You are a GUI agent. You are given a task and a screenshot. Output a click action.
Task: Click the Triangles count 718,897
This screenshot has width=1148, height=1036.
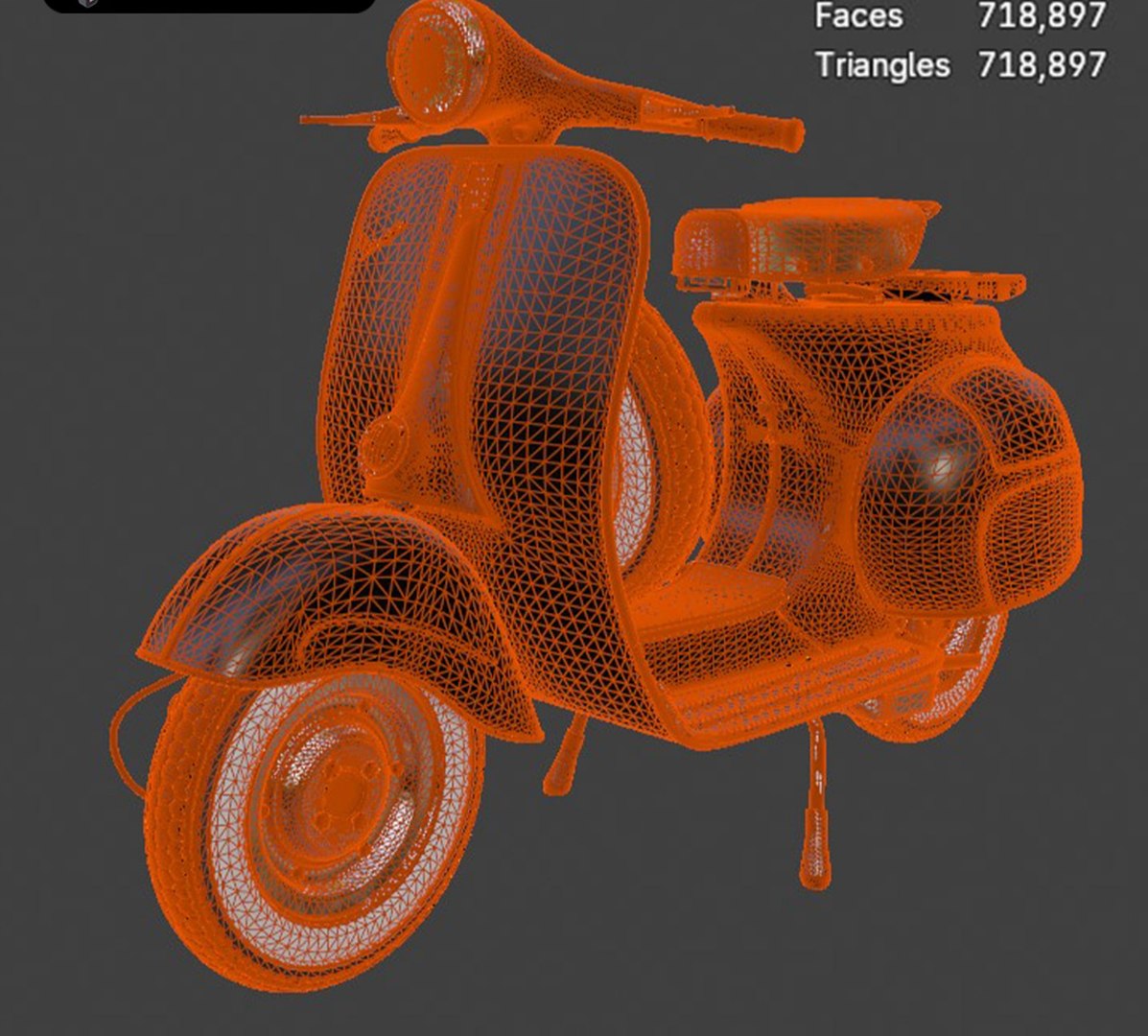tap(1042, 64)
